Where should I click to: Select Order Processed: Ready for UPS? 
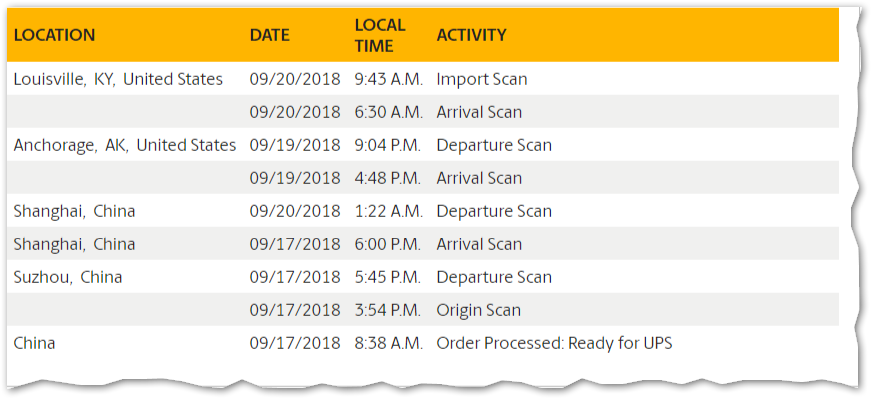555,343
